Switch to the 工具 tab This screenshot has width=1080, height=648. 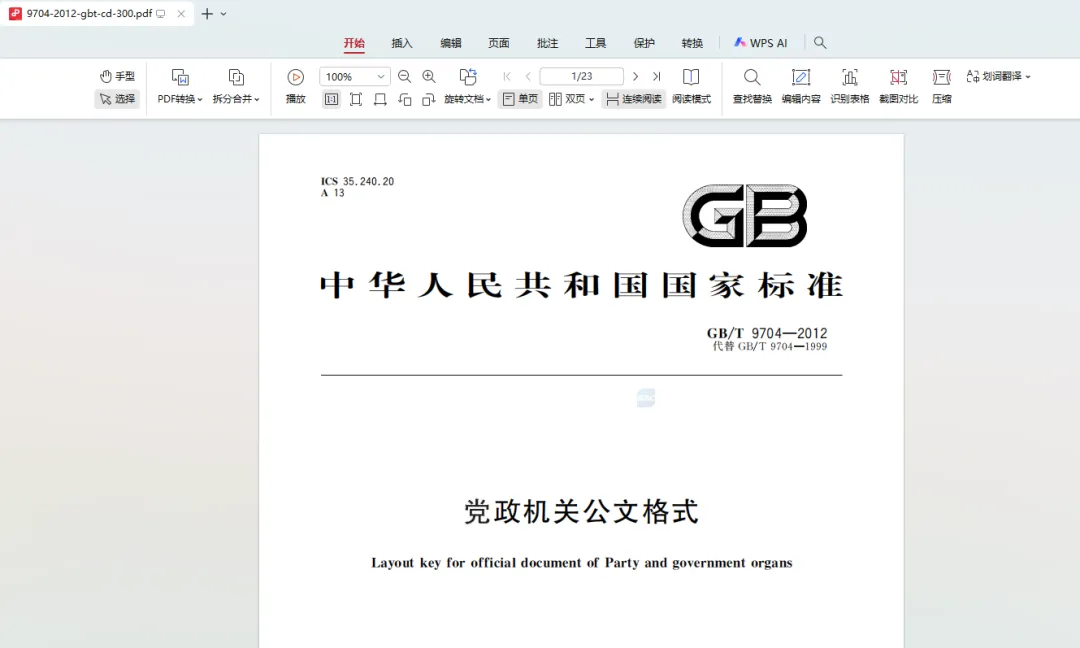pos(596,43)
